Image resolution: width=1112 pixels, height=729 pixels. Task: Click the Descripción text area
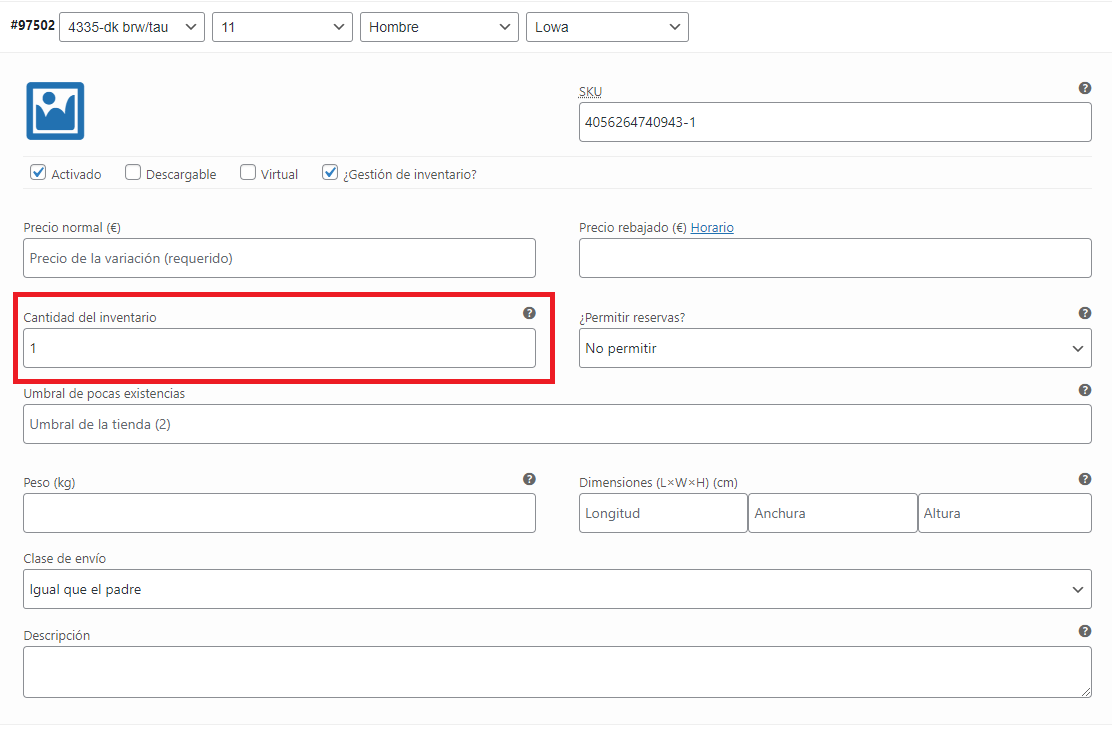557,672
